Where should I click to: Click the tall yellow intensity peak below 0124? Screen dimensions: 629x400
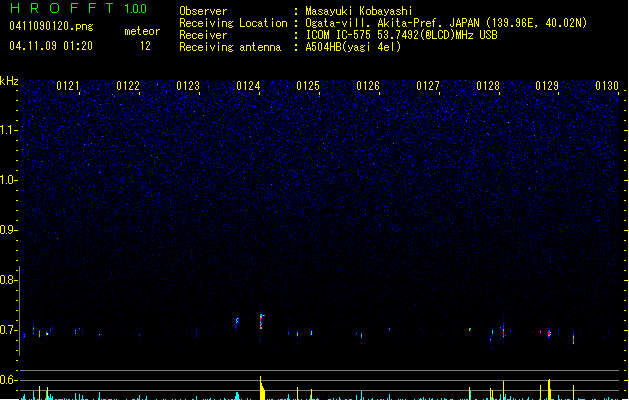click(x=262, y=388)
